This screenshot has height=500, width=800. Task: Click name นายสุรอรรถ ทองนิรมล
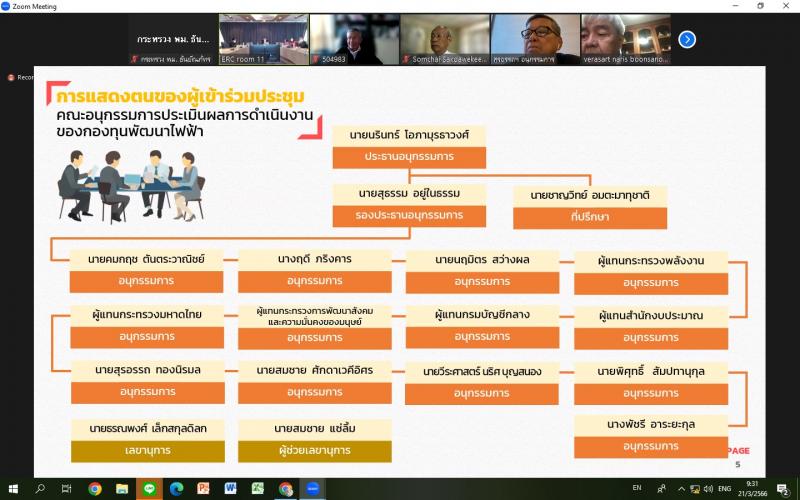pyautogui.click(x=147, y=370)
